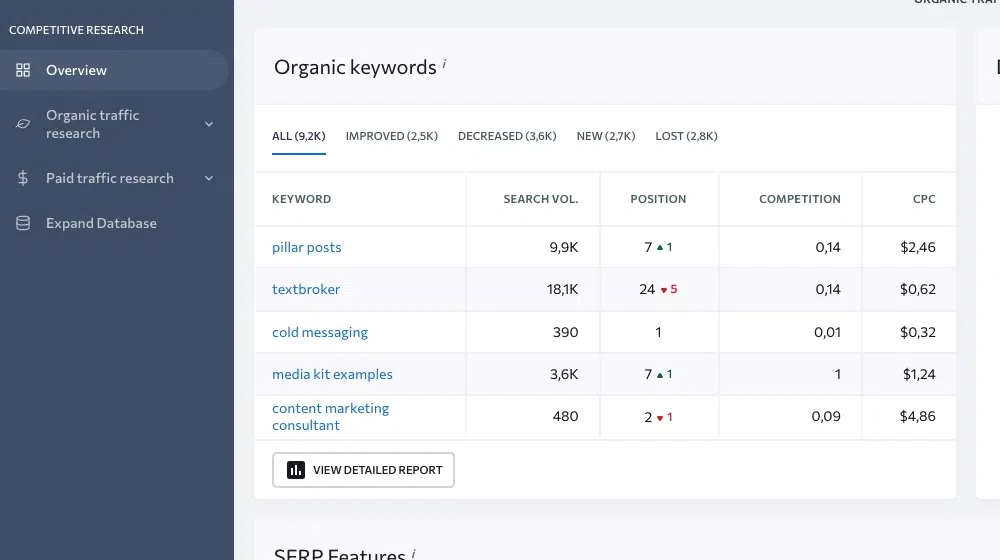Click the $0,32 CPC value
The width and height of the screenshot is (1000, 560).
point(918,332)
